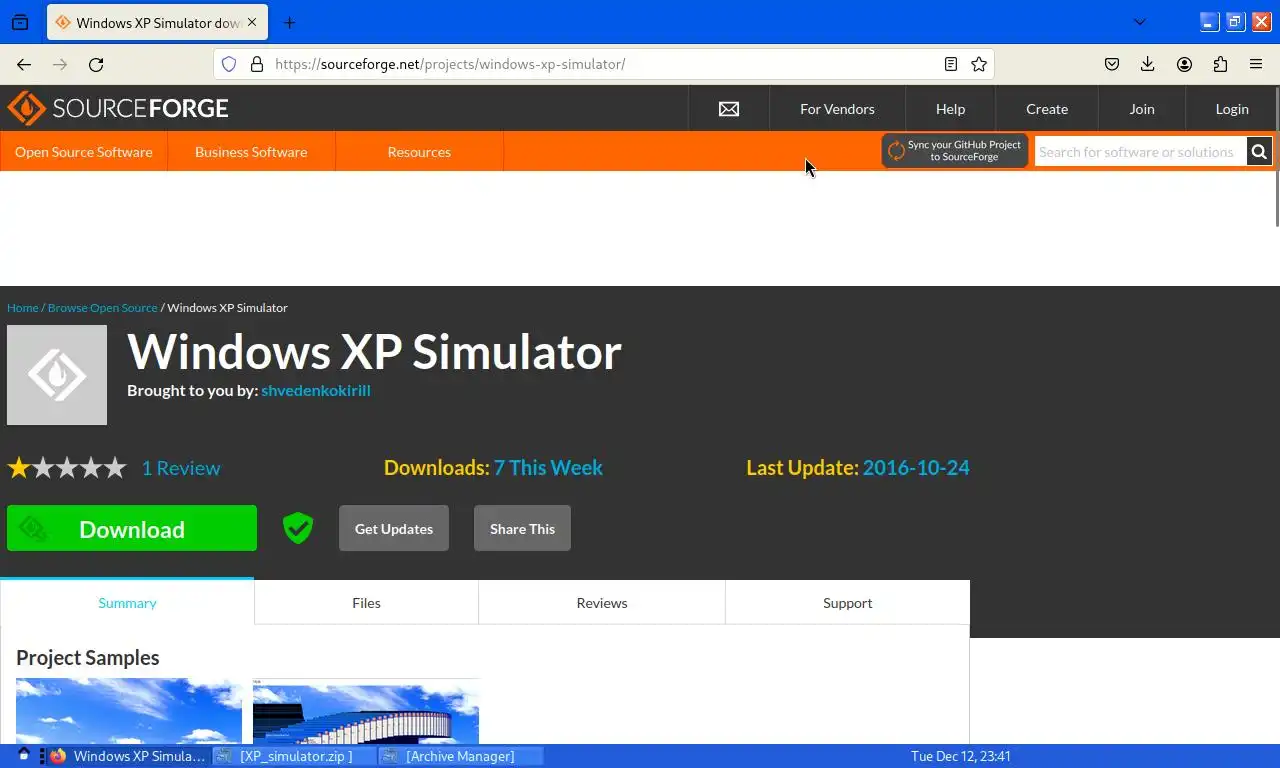Click the star rating
Image resolution: width=1280 pixels, height=768 pixels.
[x=67, y=467]
